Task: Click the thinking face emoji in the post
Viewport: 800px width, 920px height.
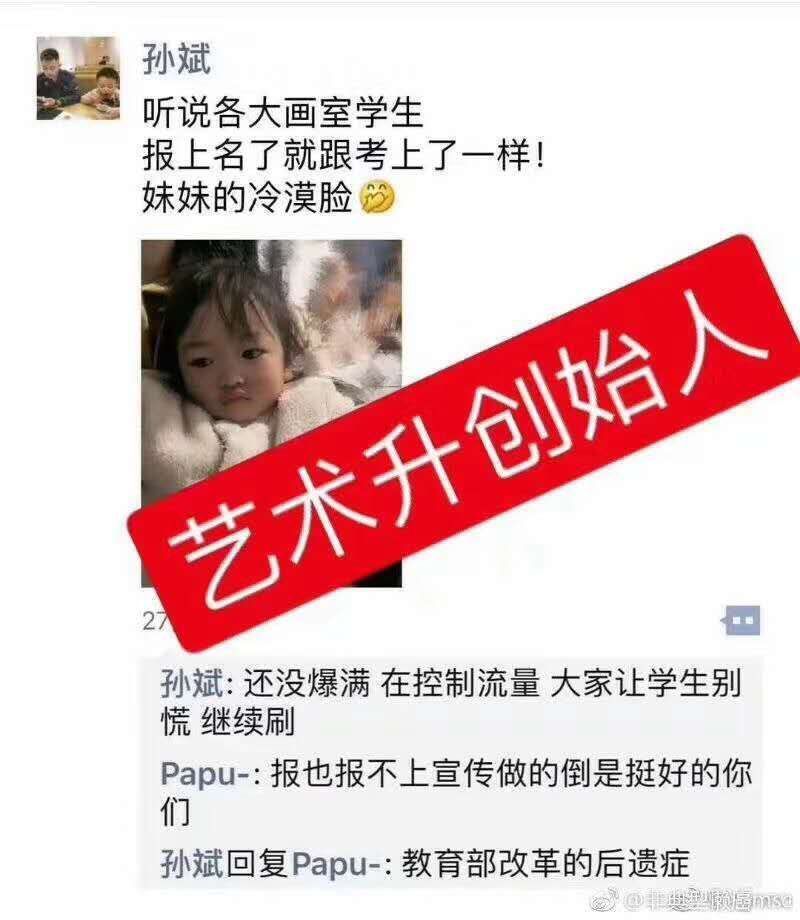Action: pos(377,198)
